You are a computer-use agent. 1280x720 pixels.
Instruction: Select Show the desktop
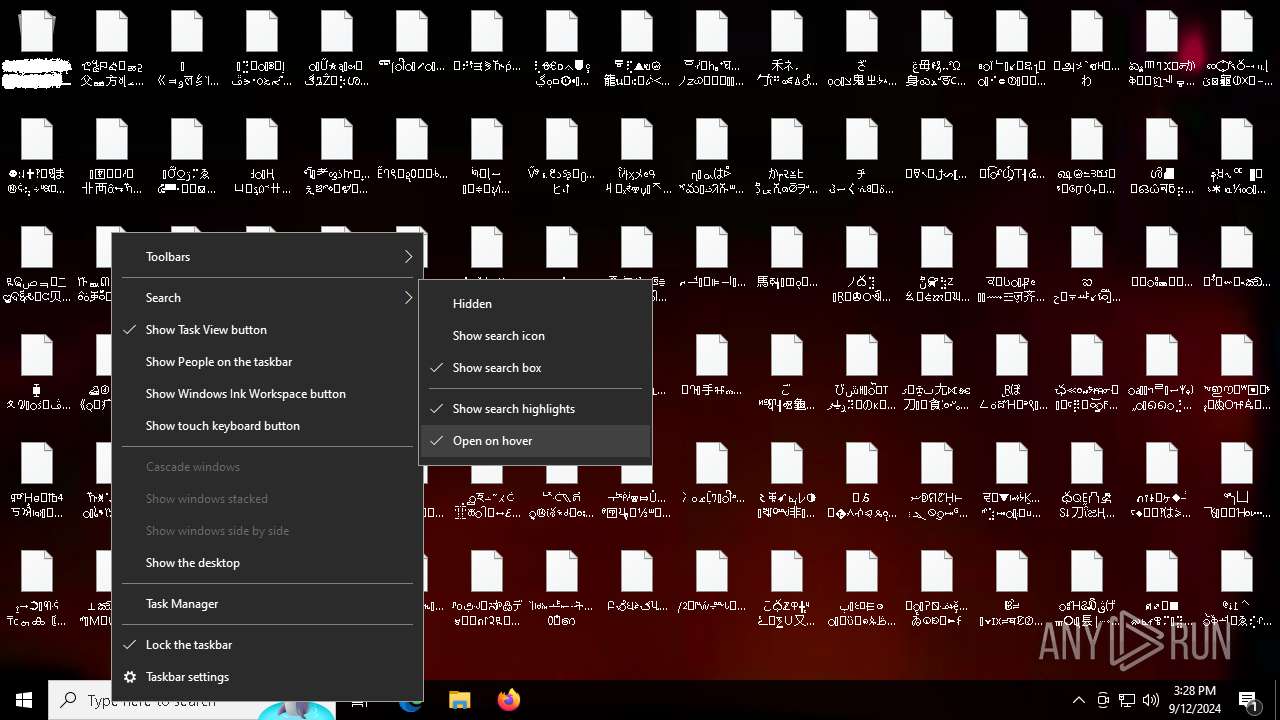pos(268,563)
